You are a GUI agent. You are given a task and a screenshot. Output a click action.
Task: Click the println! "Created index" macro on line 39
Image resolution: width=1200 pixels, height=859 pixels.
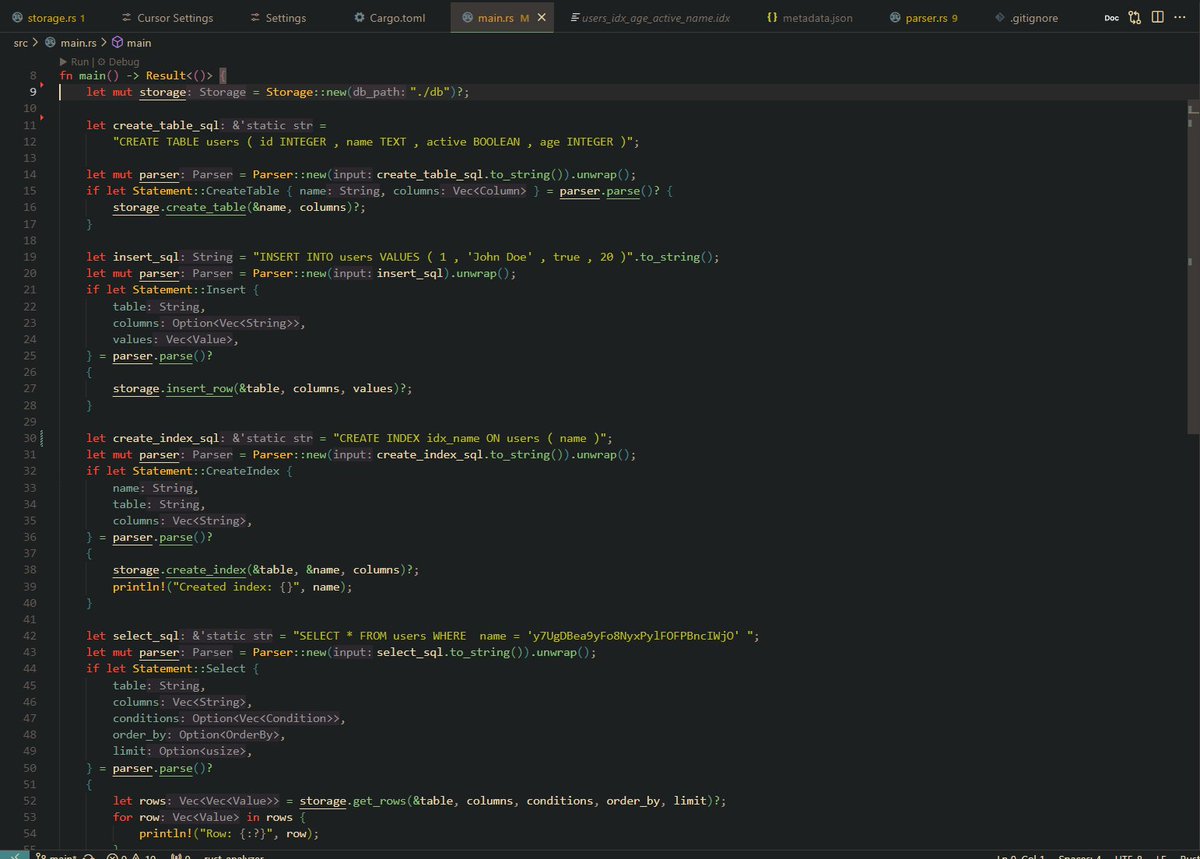(232, 587)
